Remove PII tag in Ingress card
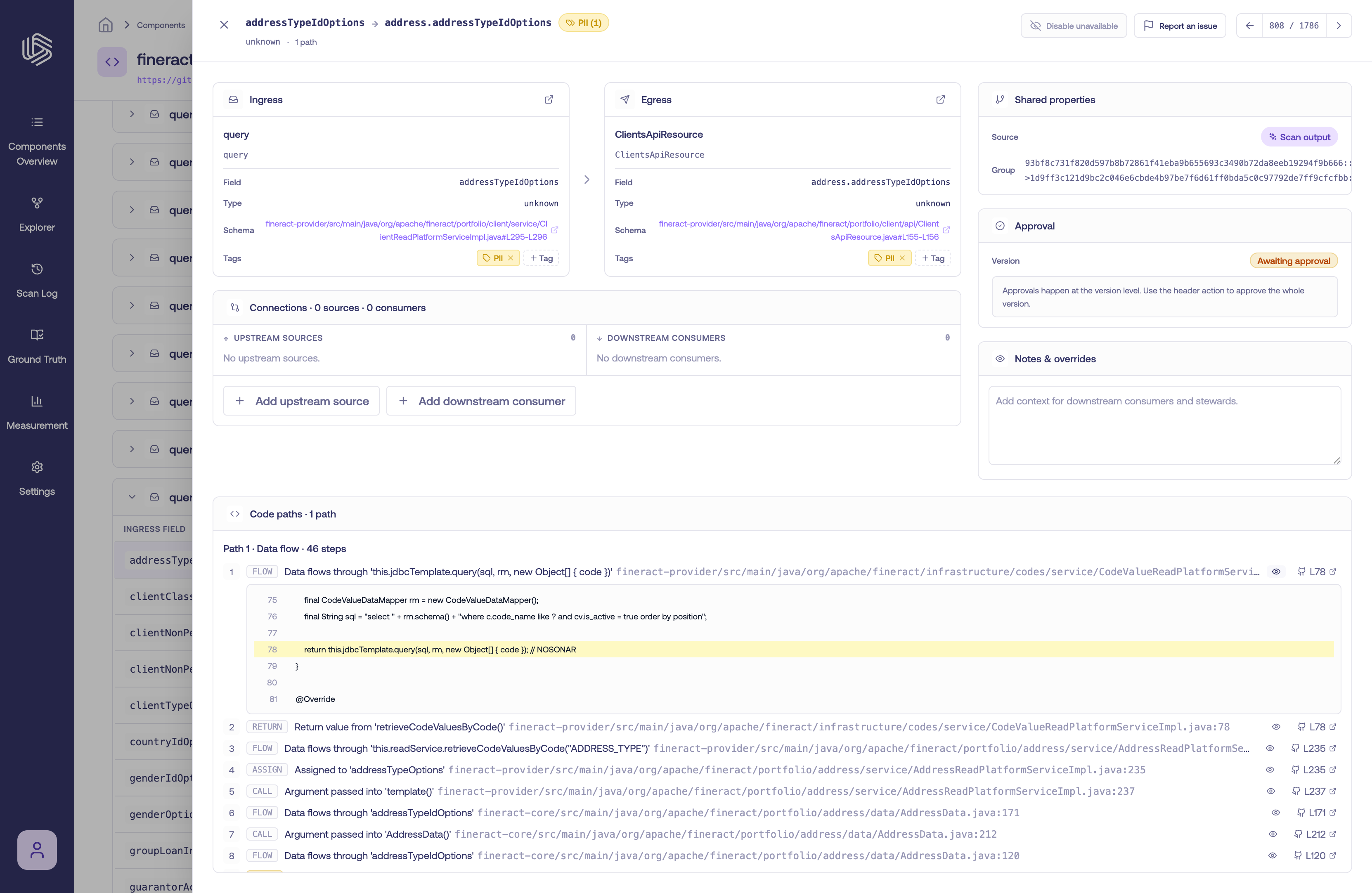The width and height of the screenshot is (1372, 893). coord(511,258)
